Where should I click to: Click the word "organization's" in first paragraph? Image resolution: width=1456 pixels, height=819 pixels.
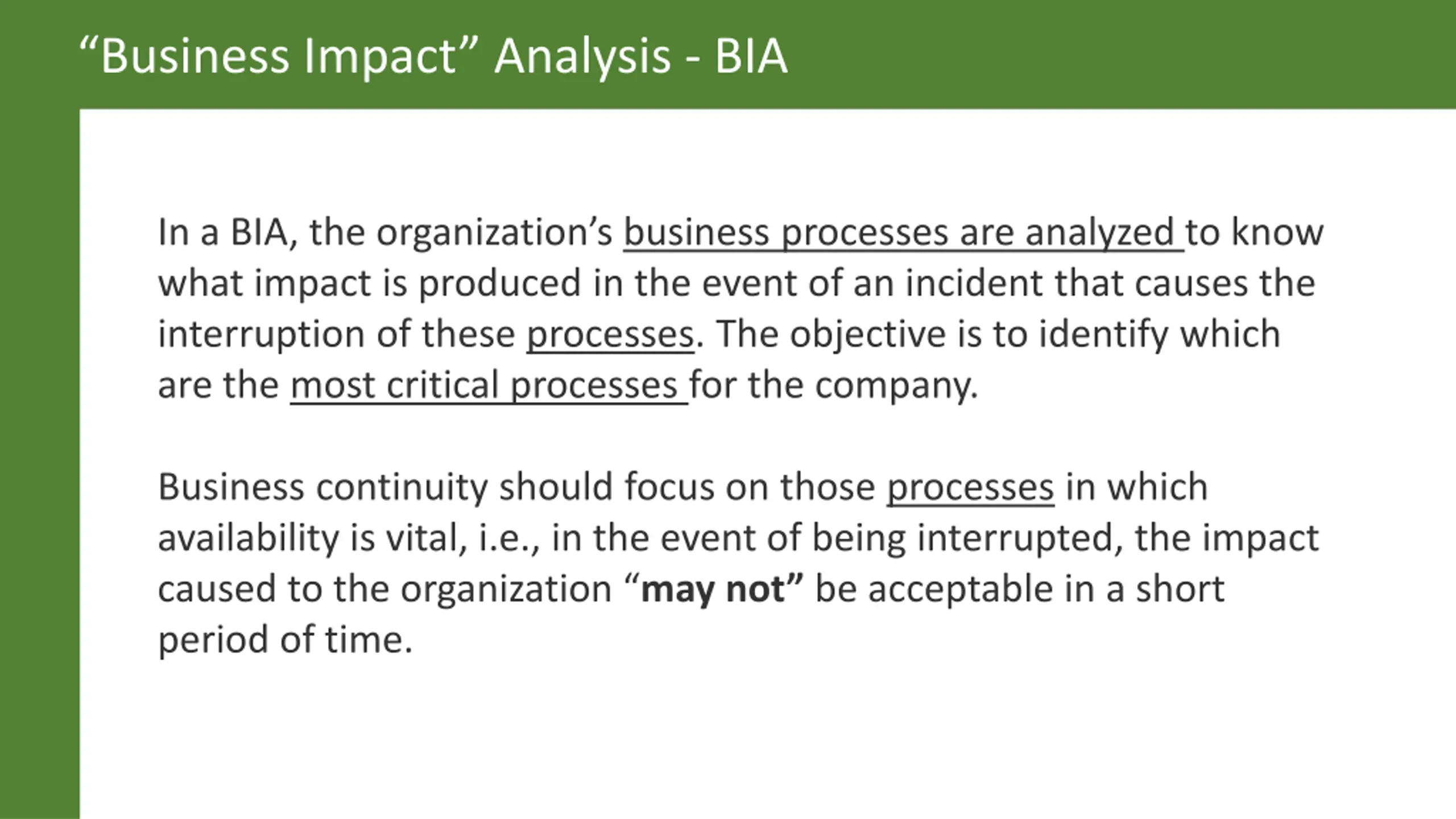[494, 233]
